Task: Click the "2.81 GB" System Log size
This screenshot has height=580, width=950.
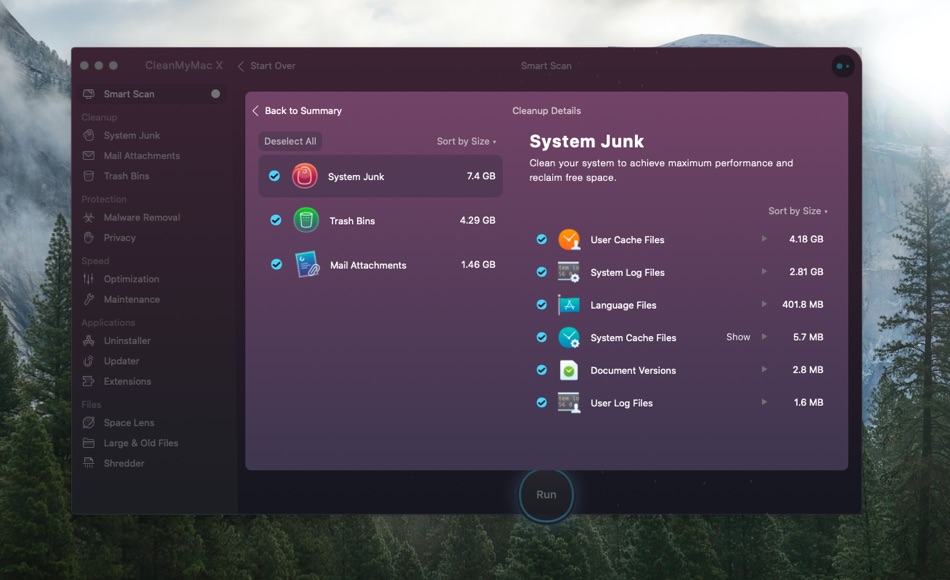Action: [x=806, y=272]
